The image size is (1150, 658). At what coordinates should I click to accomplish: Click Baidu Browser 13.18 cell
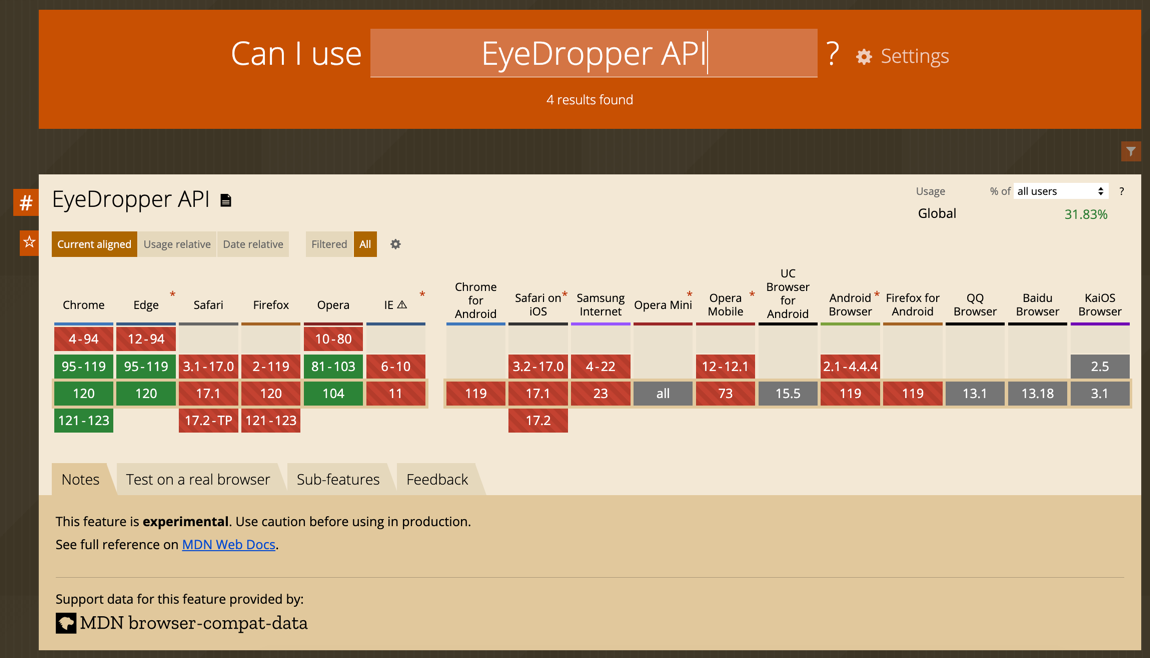1037,393
